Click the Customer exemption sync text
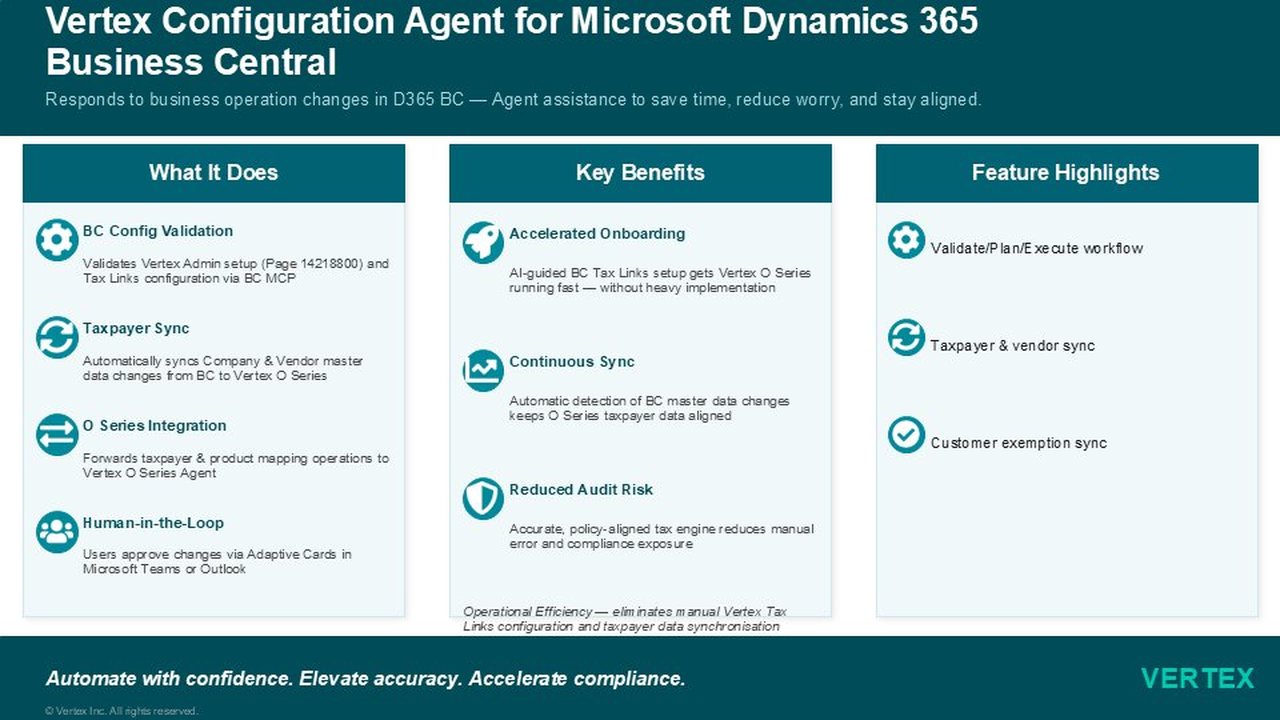The height and width of the screenshot is (720, 1280). pos(1019,443)
